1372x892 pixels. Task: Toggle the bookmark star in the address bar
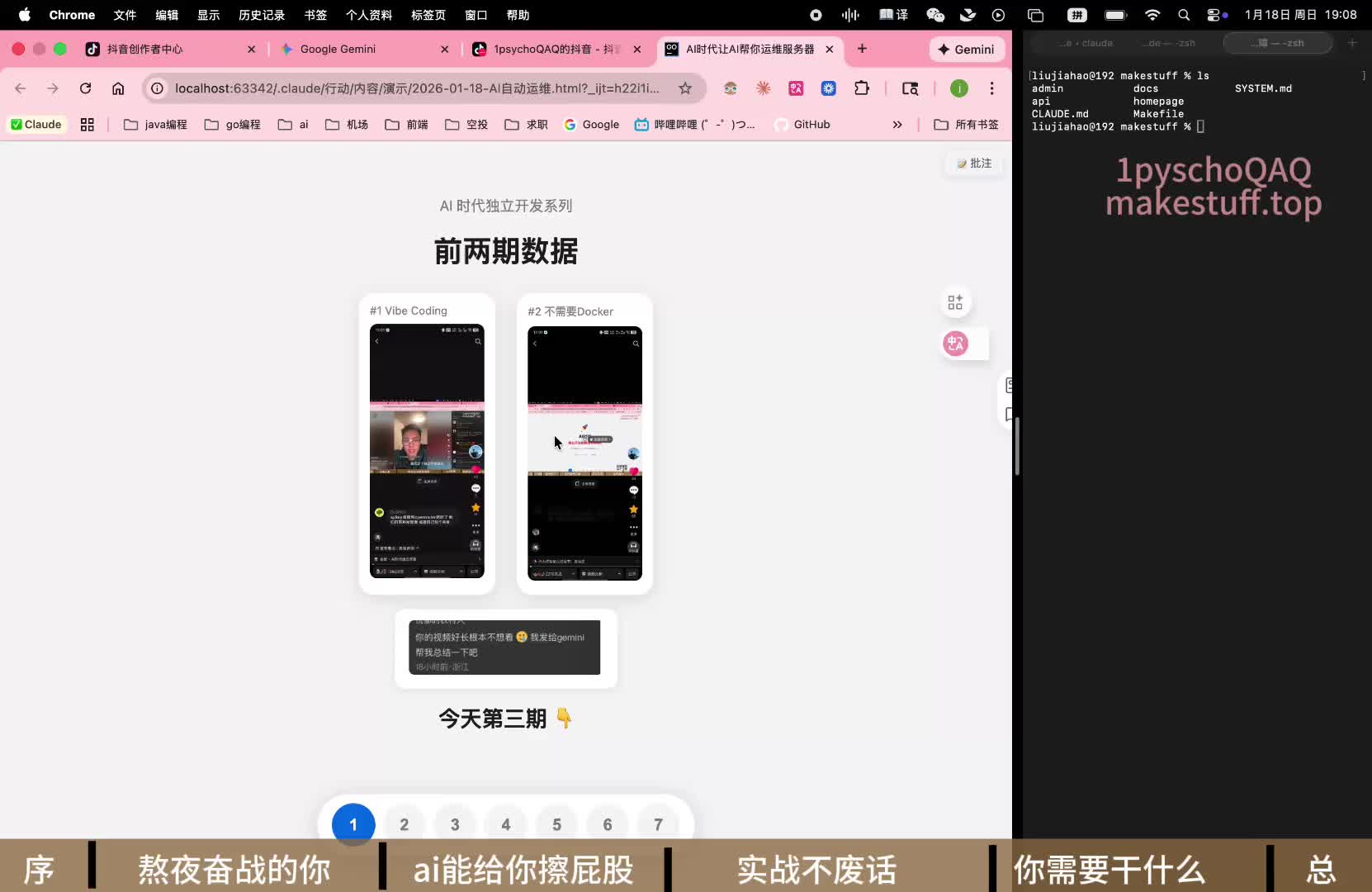[x=686, y=88]
